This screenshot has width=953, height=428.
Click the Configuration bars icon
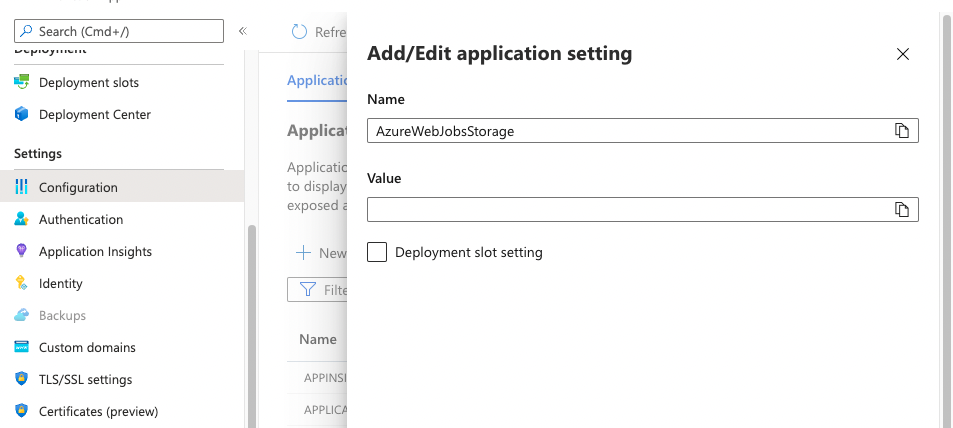[x=21, y=187]
